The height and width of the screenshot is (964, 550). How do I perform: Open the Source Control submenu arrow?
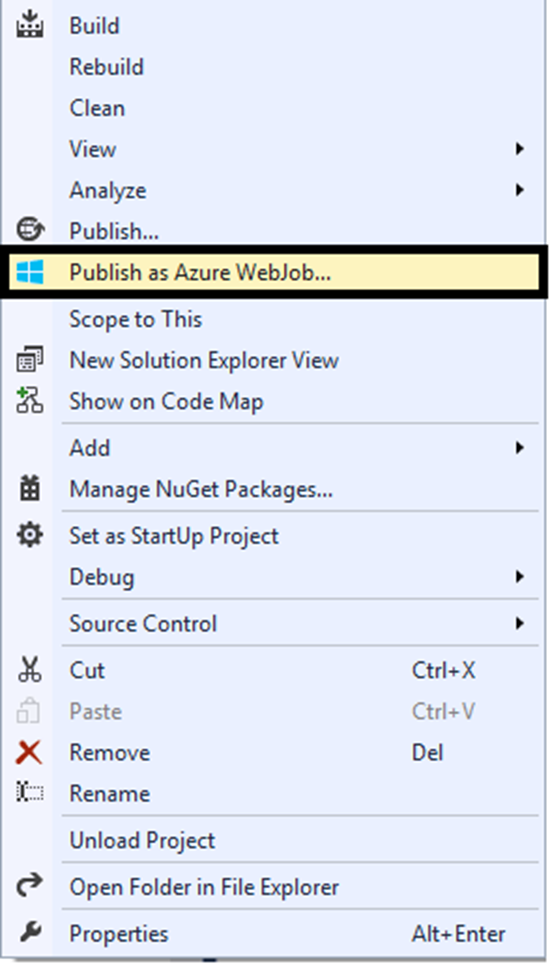(x=520, y=623)
